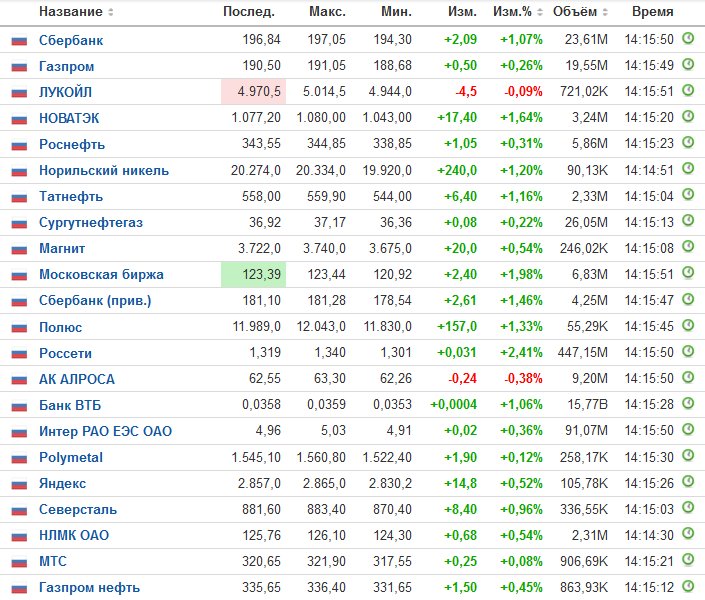705x600 pixels.
Task: Click the clock icon in Татнефть row
Action: pos(688,195)
